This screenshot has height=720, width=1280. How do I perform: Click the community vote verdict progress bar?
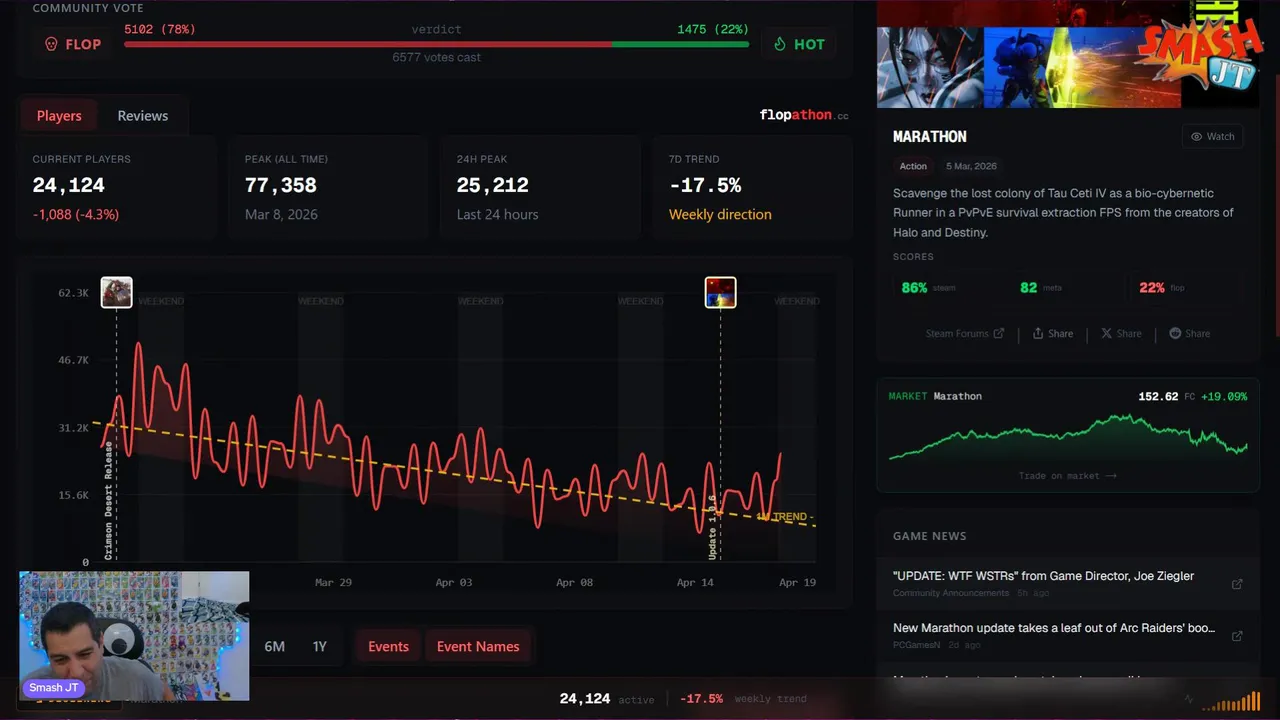tap(436, 44)
